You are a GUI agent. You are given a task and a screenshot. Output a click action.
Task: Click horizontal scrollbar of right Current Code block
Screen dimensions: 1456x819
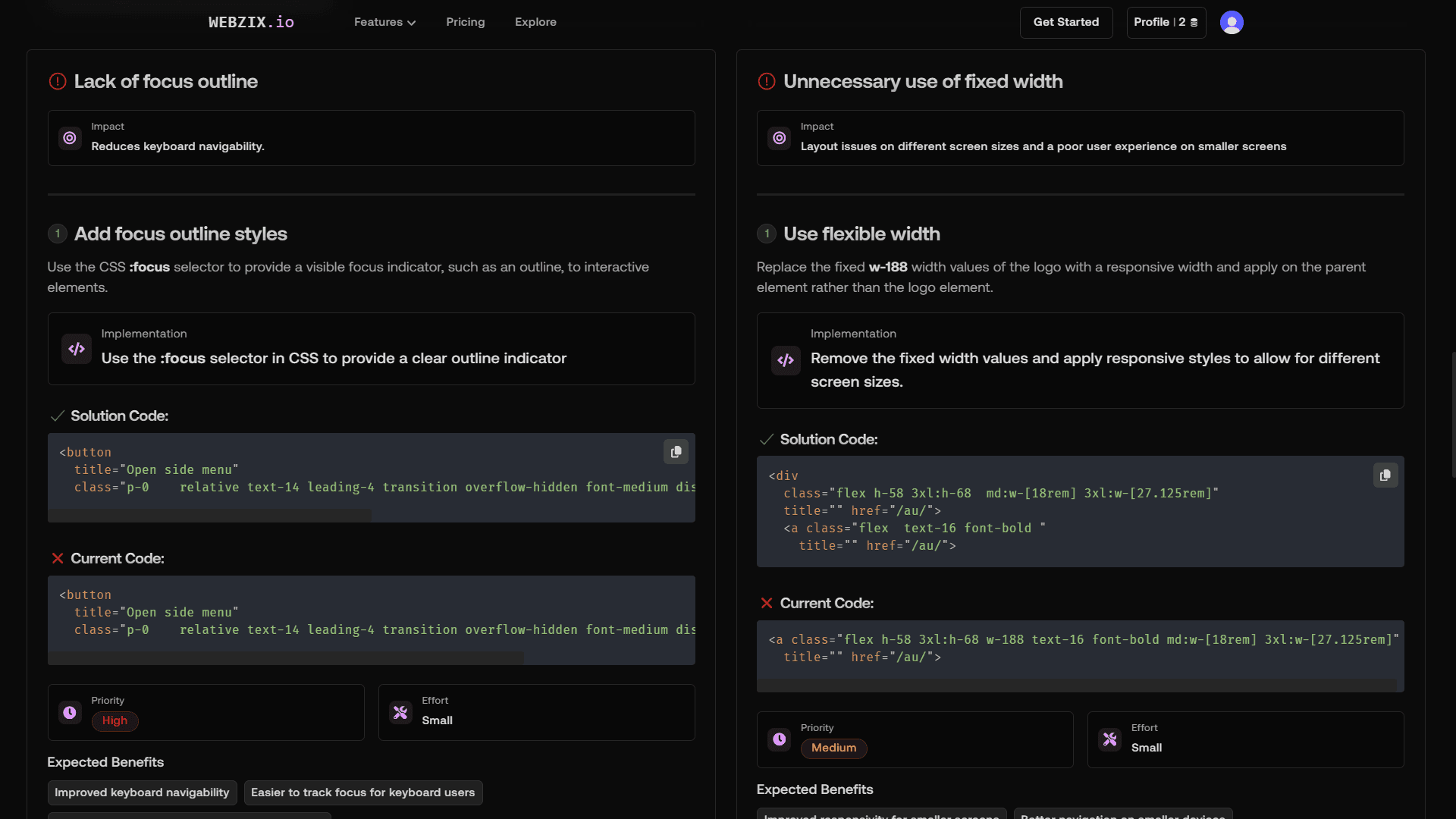1077,685
